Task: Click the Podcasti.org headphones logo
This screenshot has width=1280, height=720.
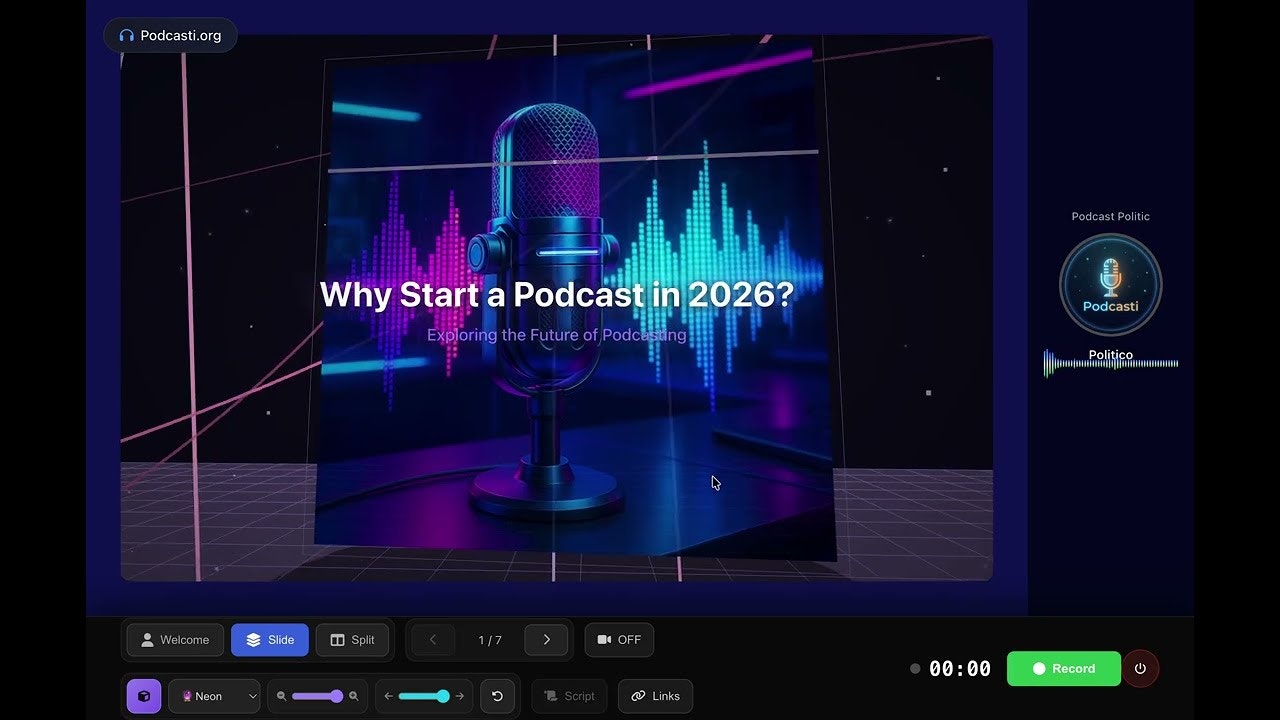Action: coord(169,35)
